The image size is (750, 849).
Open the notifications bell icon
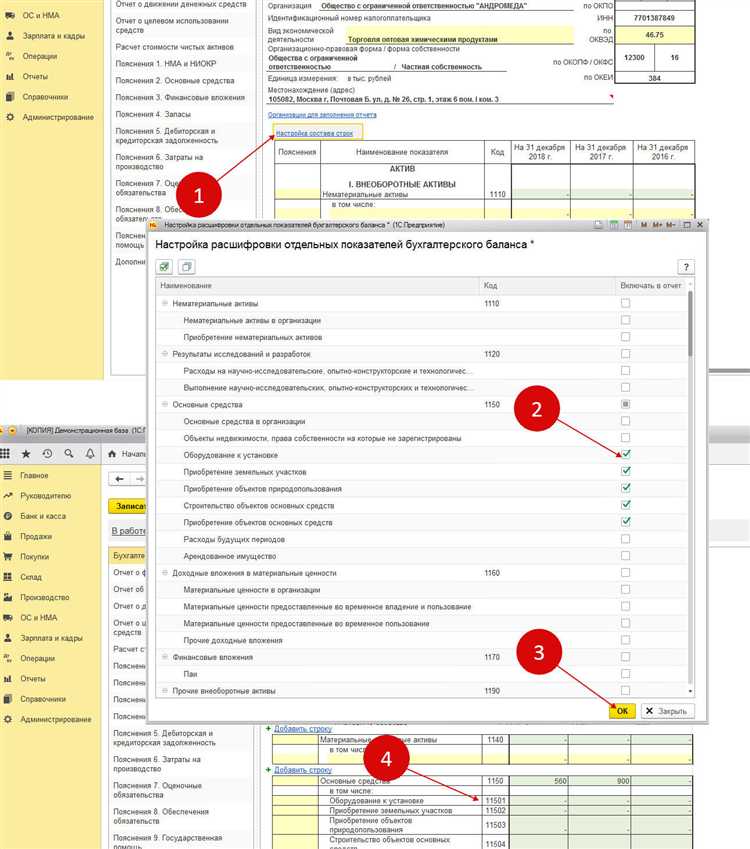(x=90, y=454)
